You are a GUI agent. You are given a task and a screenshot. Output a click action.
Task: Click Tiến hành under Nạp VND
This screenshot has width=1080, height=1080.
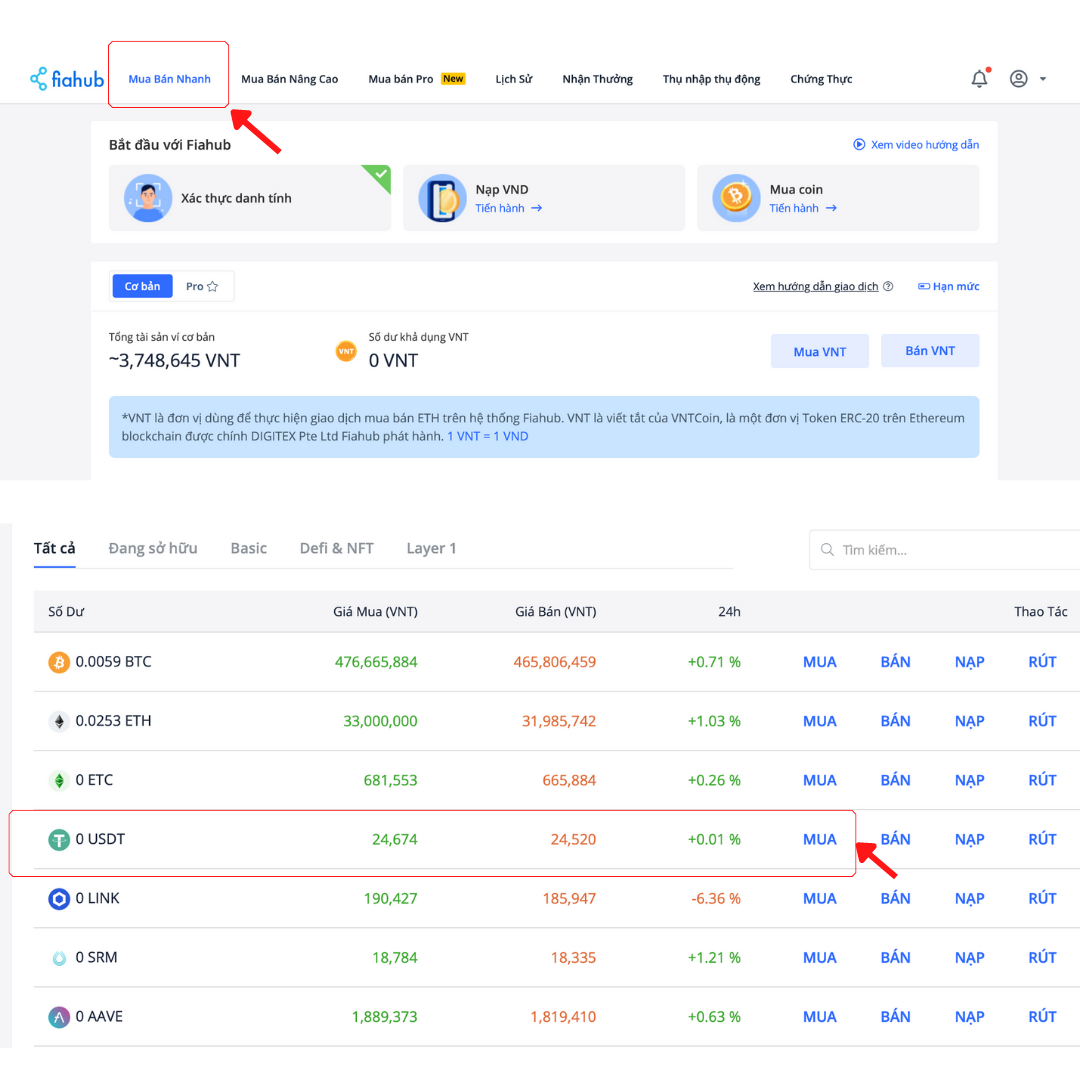(x=508, y=208)
